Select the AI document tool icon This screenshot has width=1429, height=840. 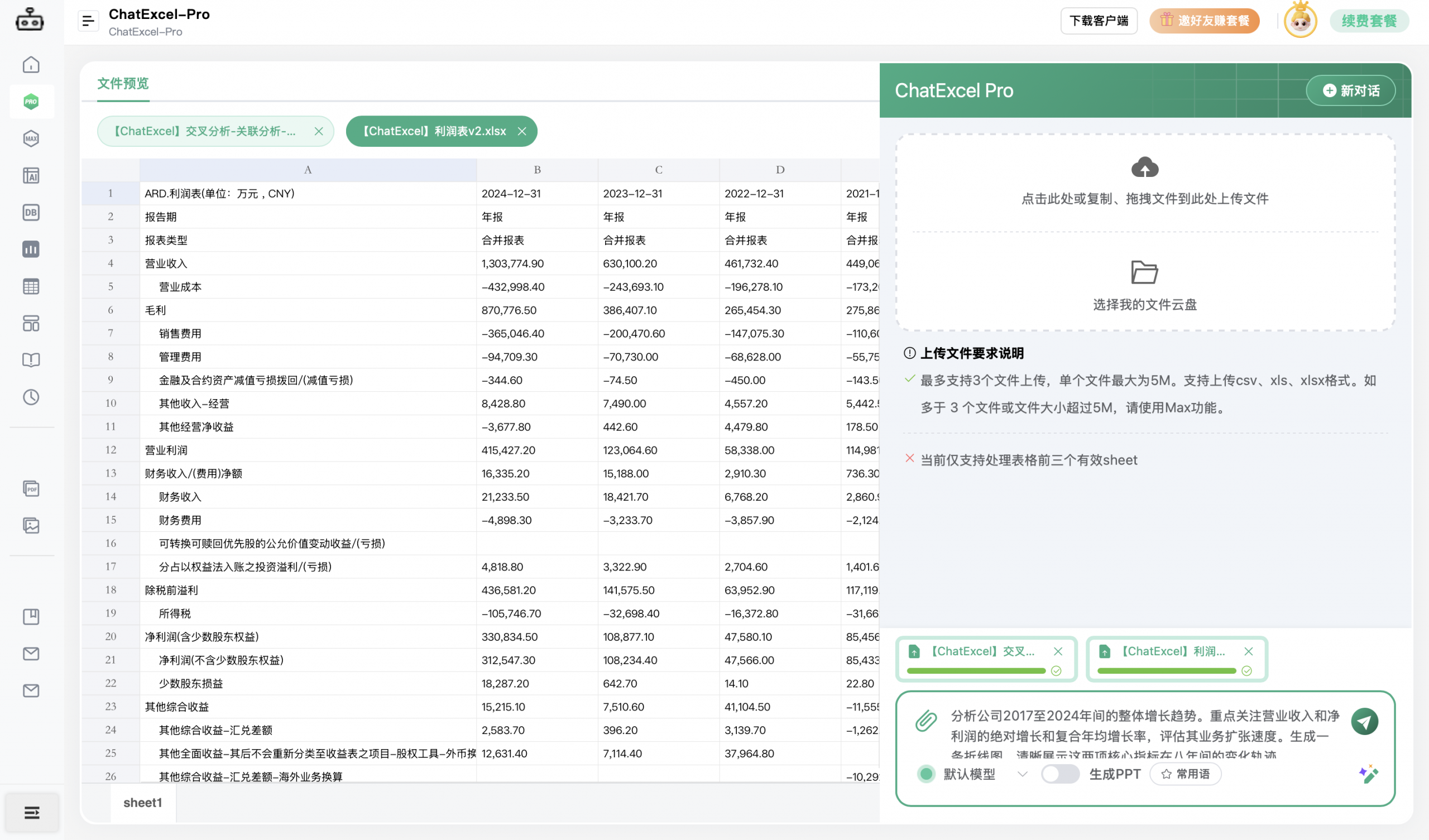point(31,175)
